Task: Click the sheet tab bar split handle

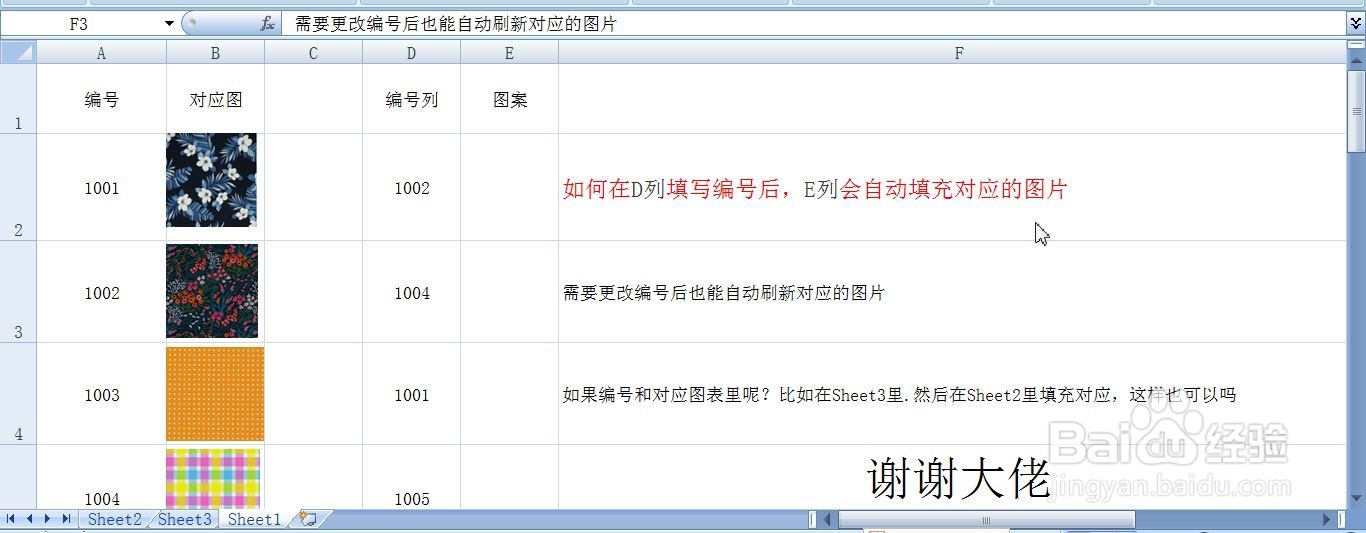Action: pos(812,520)
